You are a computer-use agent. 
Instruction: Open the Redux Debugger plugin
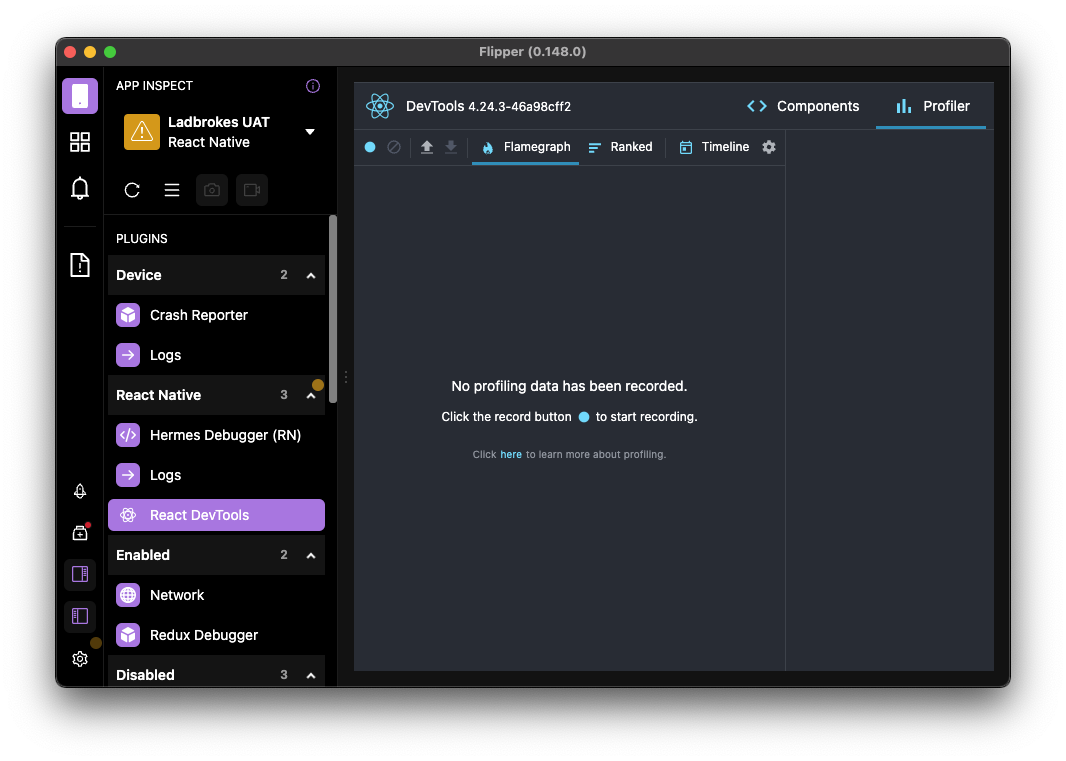[x=216, y=635]
